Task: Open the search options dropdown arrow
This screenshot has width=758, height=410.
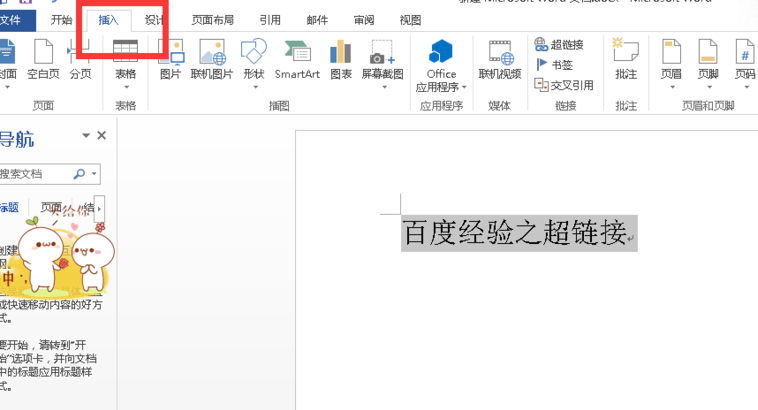Action: (x=94, y=174)
